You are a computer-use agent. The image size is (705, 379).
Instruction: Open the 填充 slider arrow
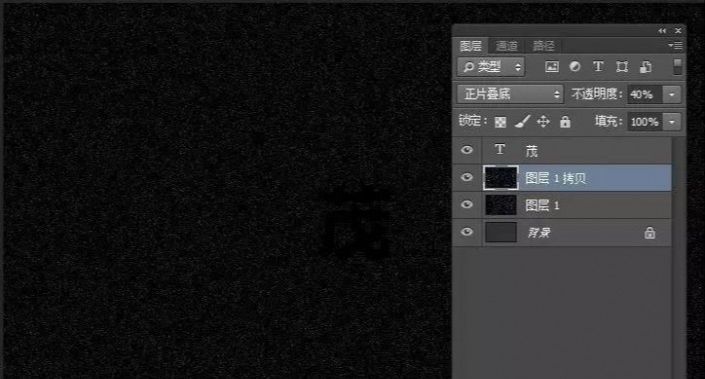tap(672, 122)
